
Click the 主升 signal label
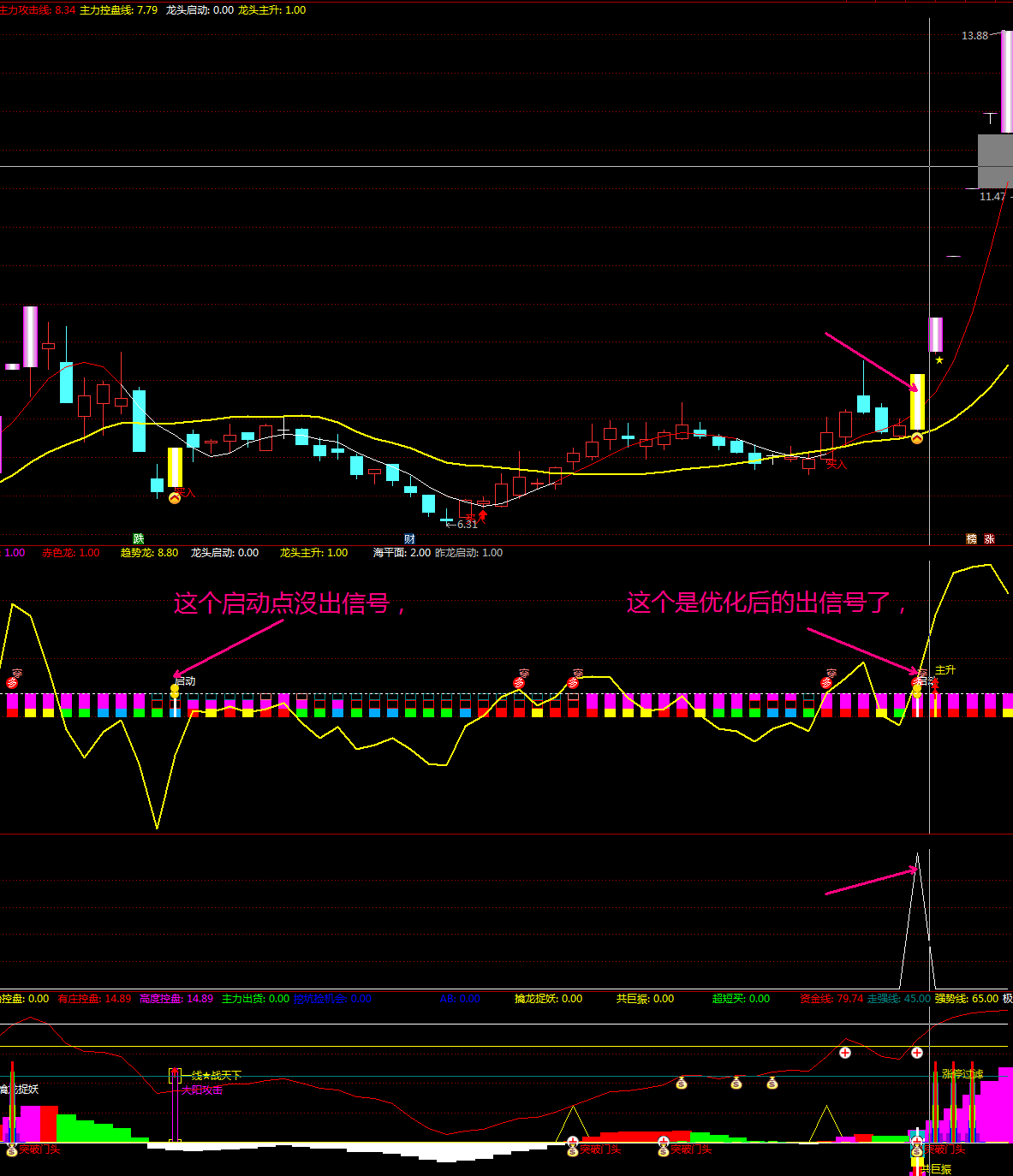click(945, 670)
